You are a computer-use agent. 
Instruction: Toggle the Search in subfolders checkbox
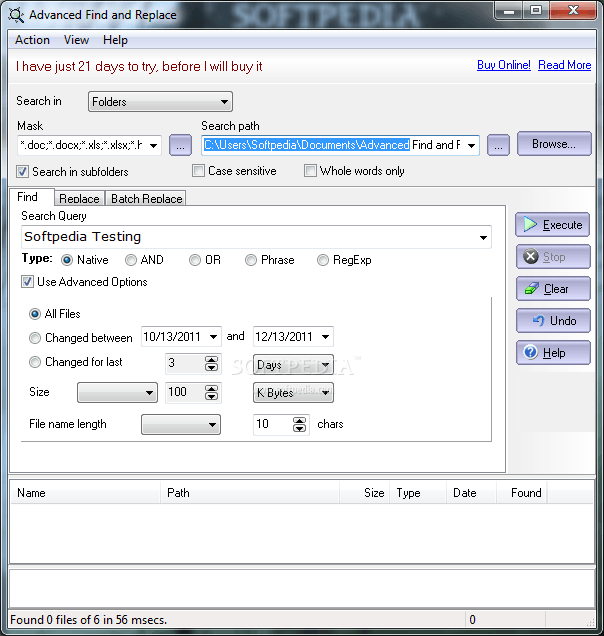pyautogui.click(x=24, y=172)
